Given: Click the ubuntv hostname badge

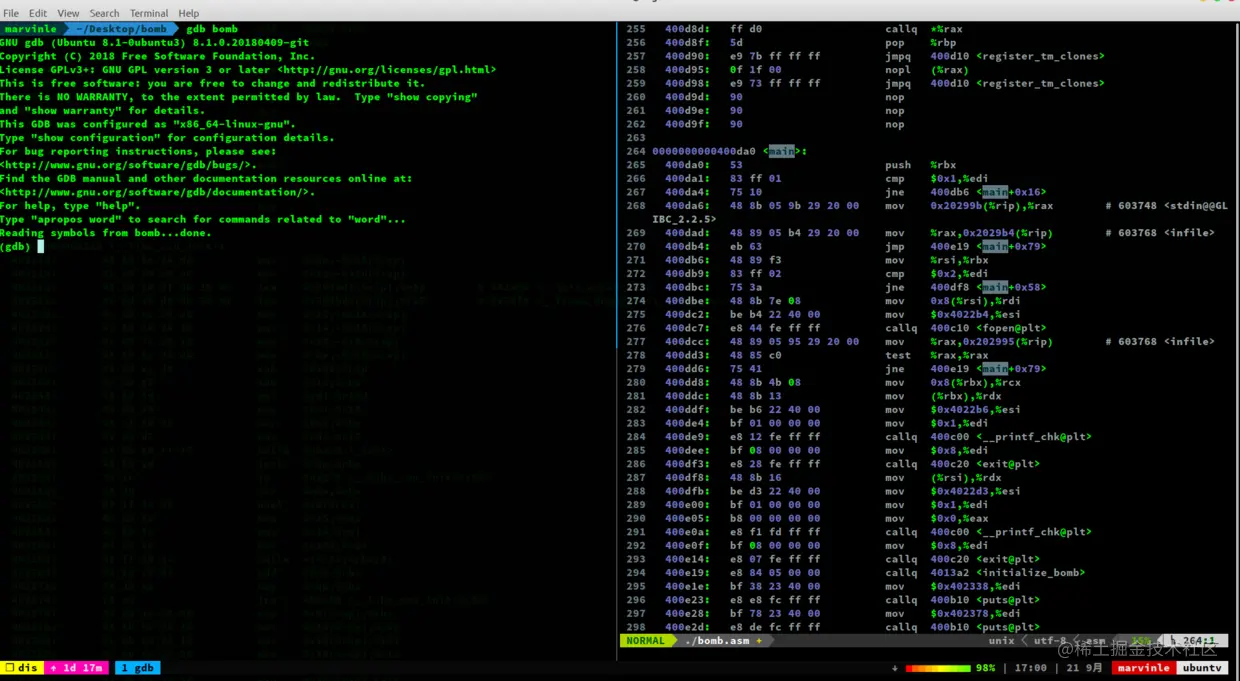Looking at the screenshot, I should (1202, 668).
